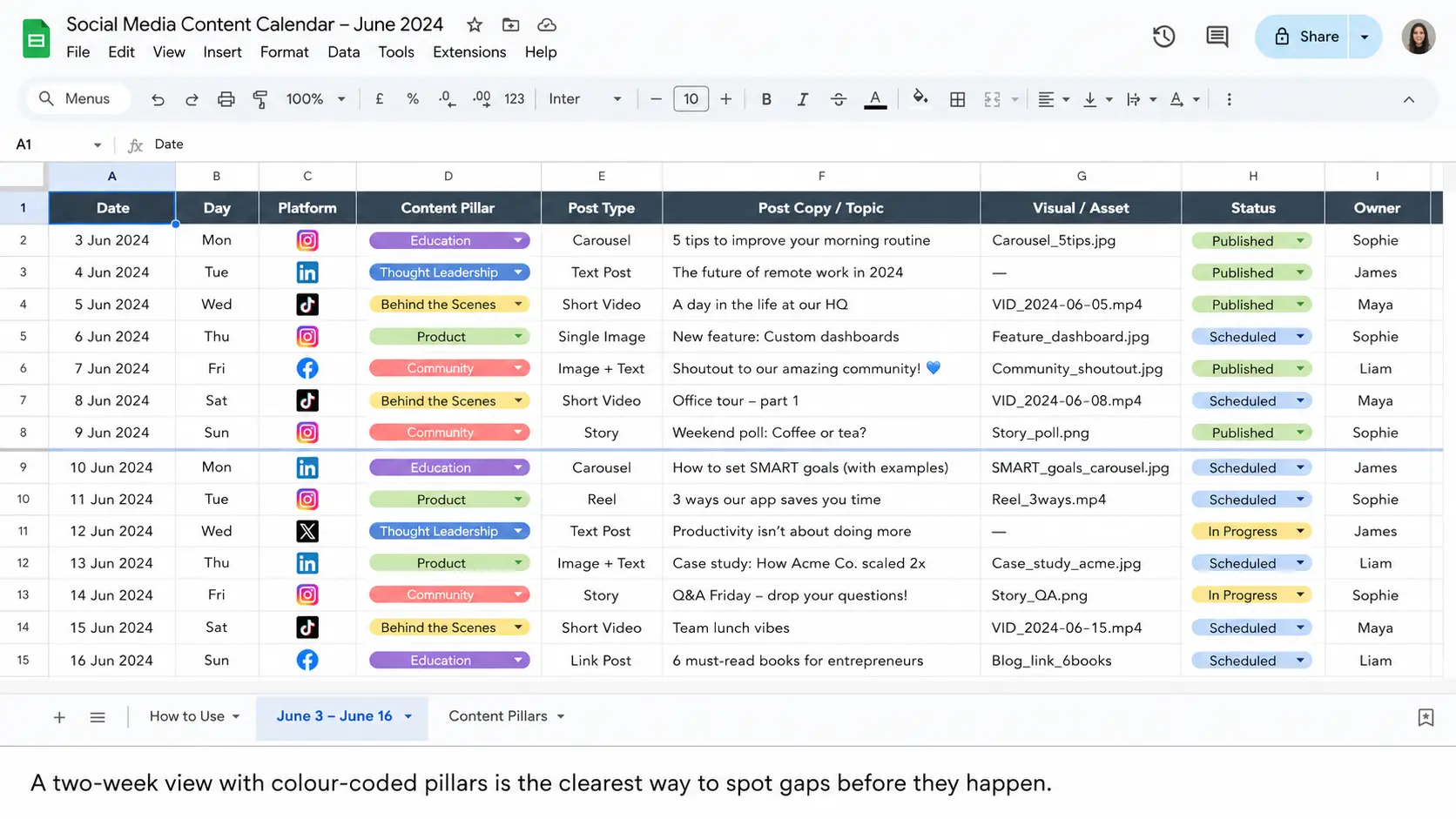Format as currency with pound icon
The width and height of the screenshot is (1456, 819).
pyautogui.click(x=380, y=99)
